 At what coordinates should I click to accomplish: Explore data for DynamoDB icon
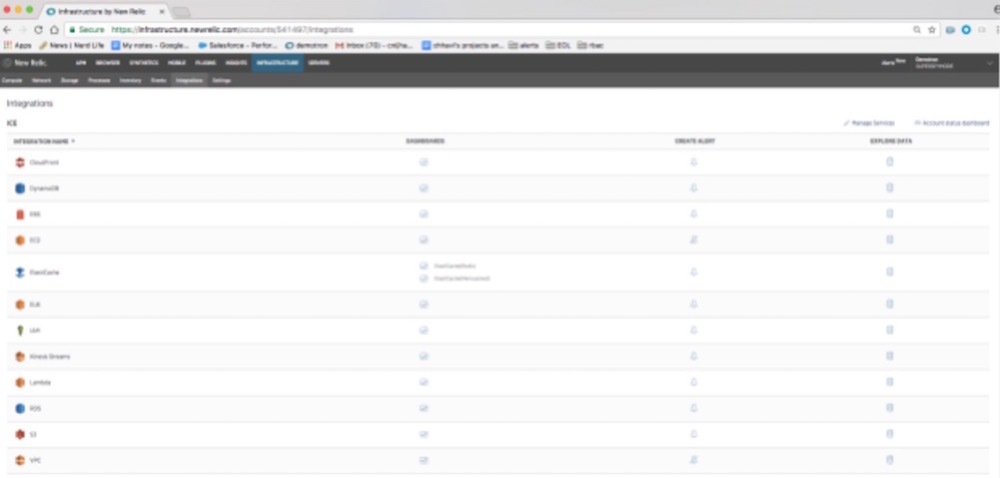click(890, 188)
